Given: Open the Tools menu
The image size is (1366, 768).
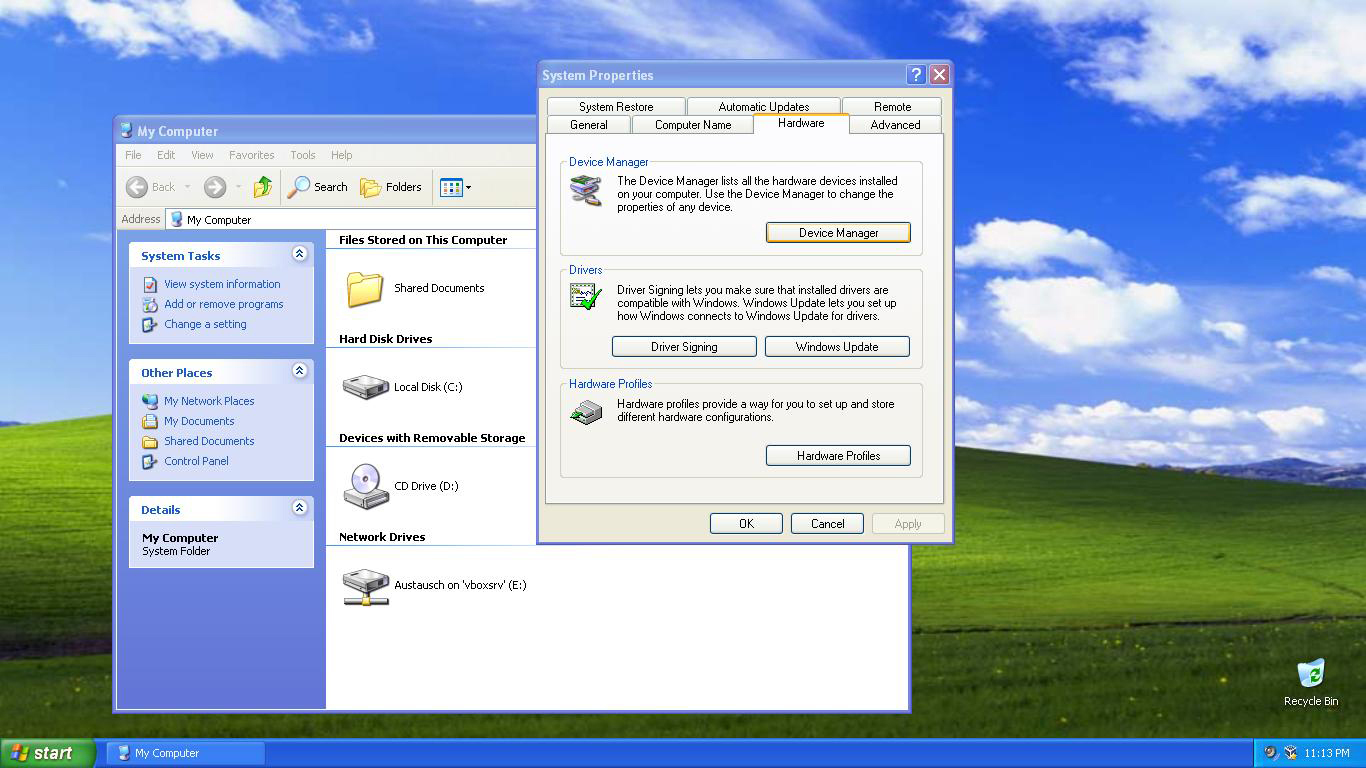Looking at the screenshot, I should 303,155.
